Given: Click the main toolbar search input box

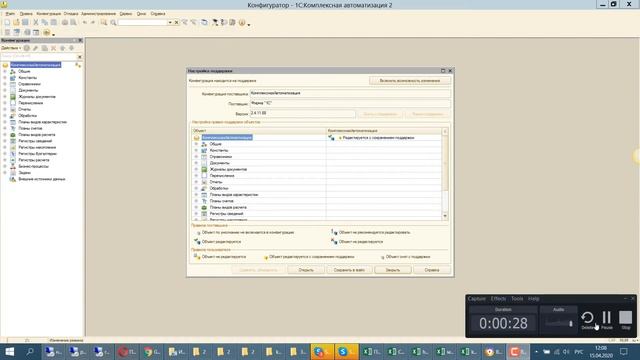Looking at the screenshot, I should [142, 22].
